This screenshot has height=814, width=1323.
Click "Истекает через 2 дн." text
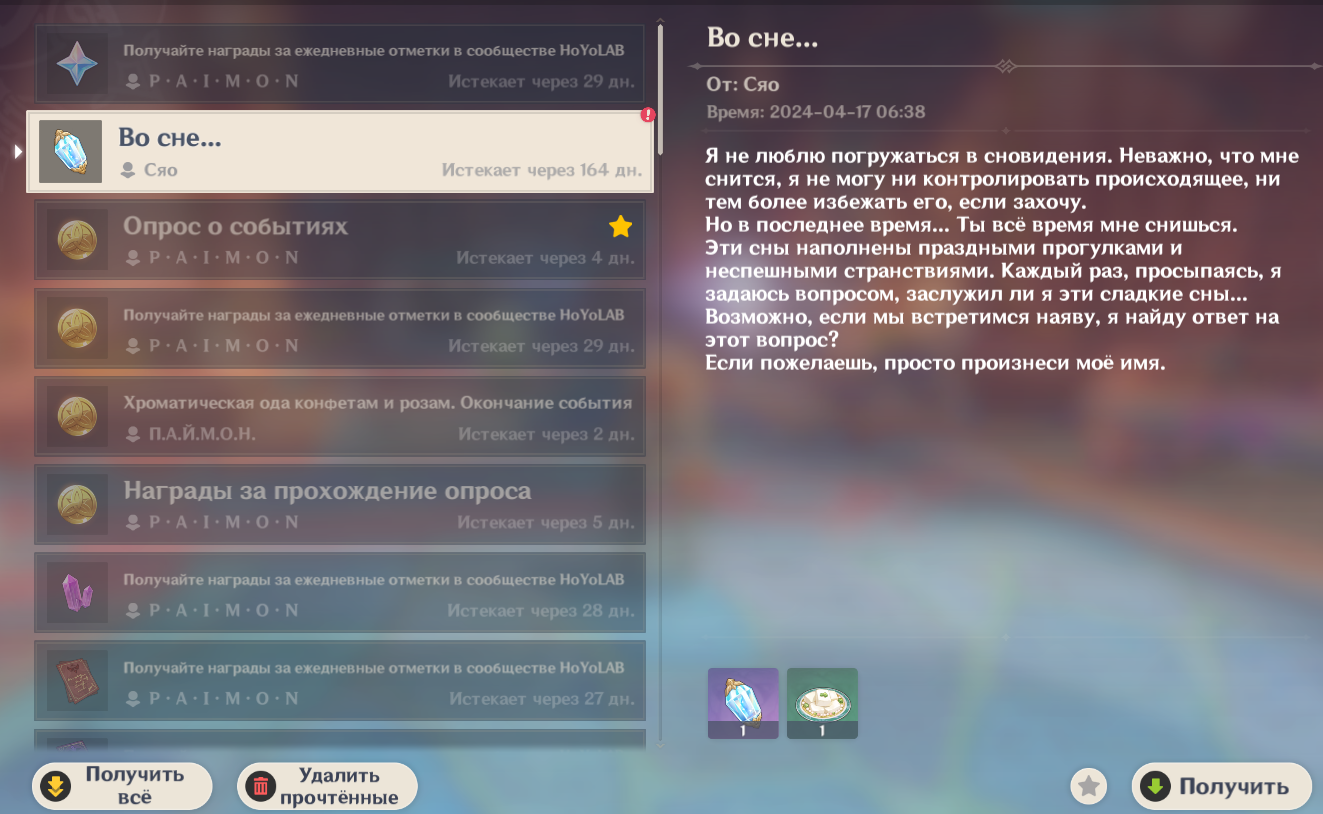[547, 434]
